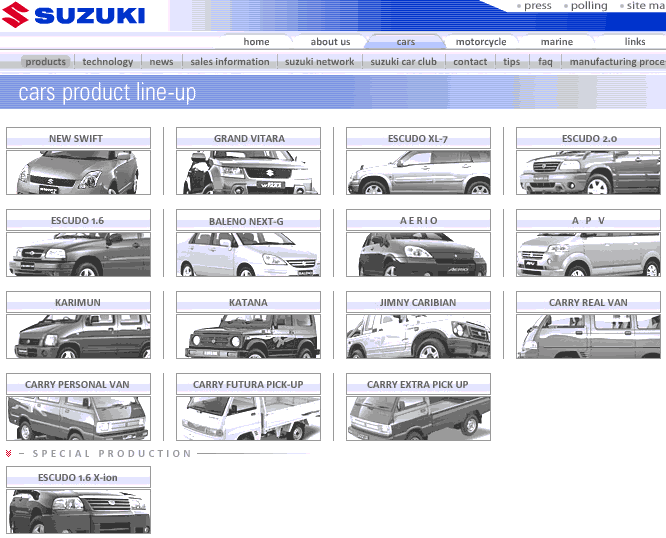This screenshot has height=538, width=666.
Task: Open the technology submenu item
Action: coord(107,62)
